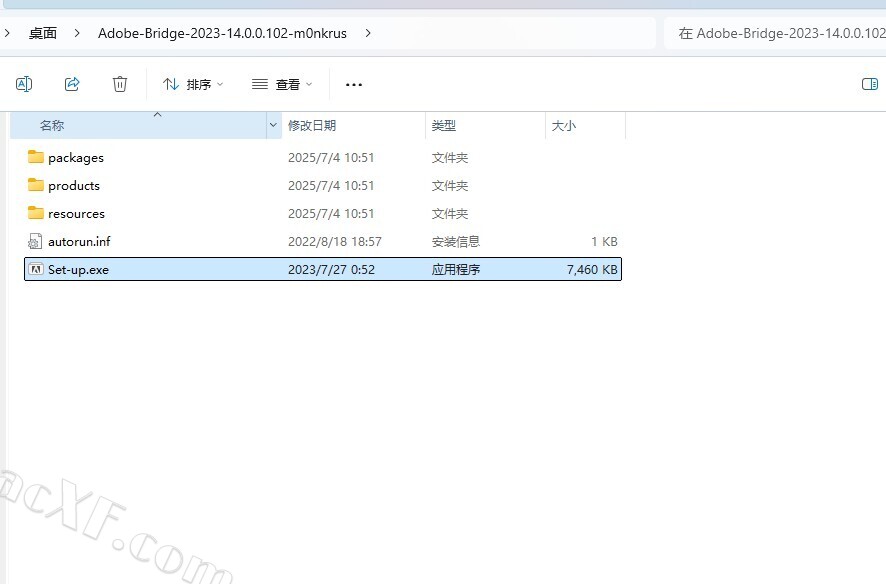Open the 查看 view dropdown
The width and height of the screenshot is (886, 584).
click(281, 84)
